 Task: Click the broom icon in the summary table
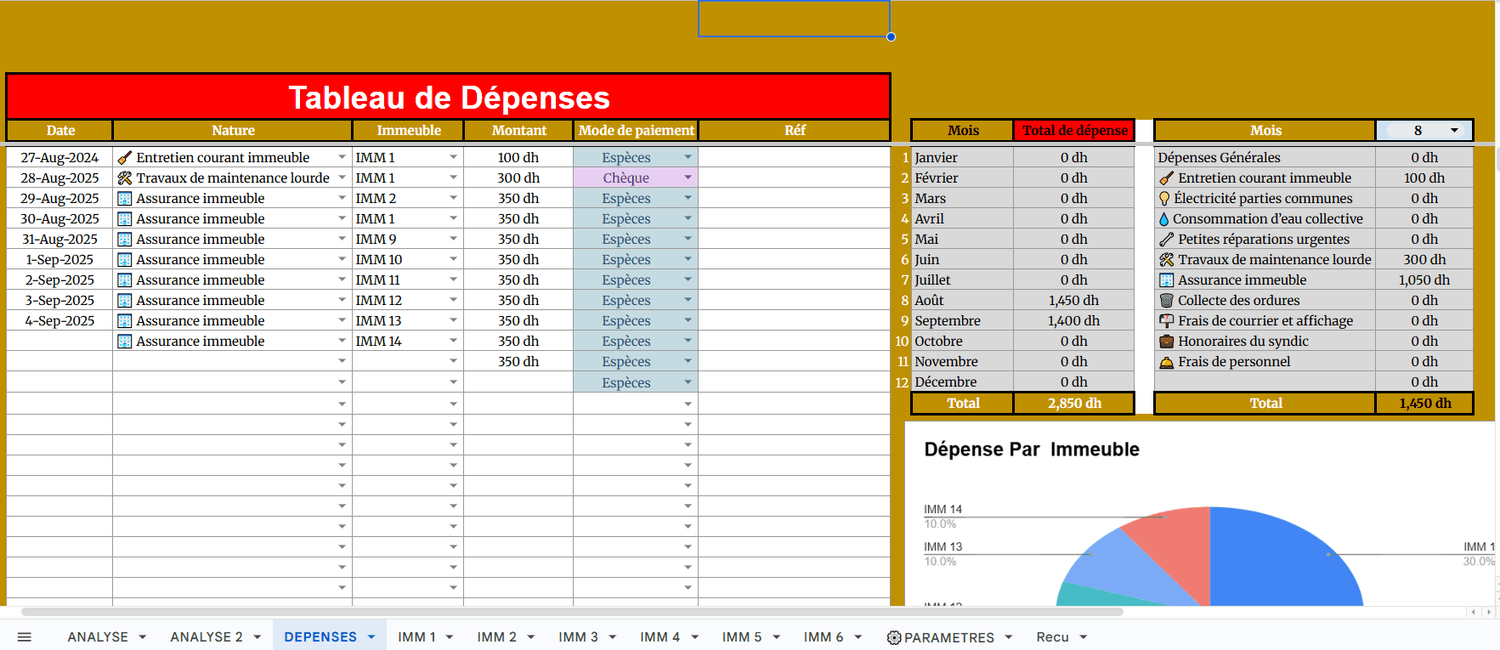[x=1166, y=178]
